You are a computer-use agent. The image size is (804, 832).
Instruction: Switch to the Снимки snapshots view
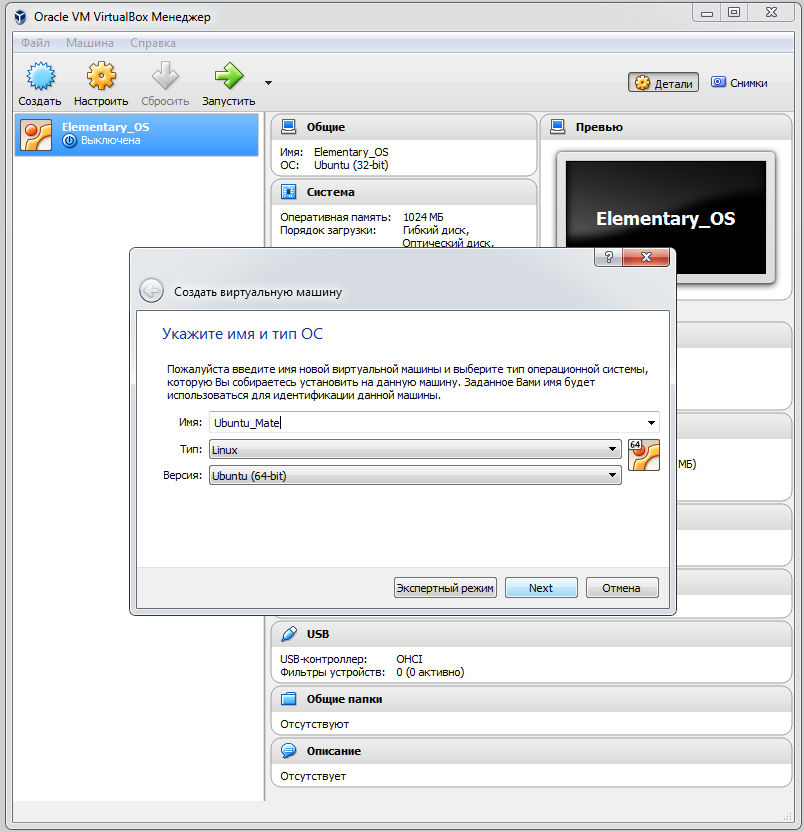point(739,83)
